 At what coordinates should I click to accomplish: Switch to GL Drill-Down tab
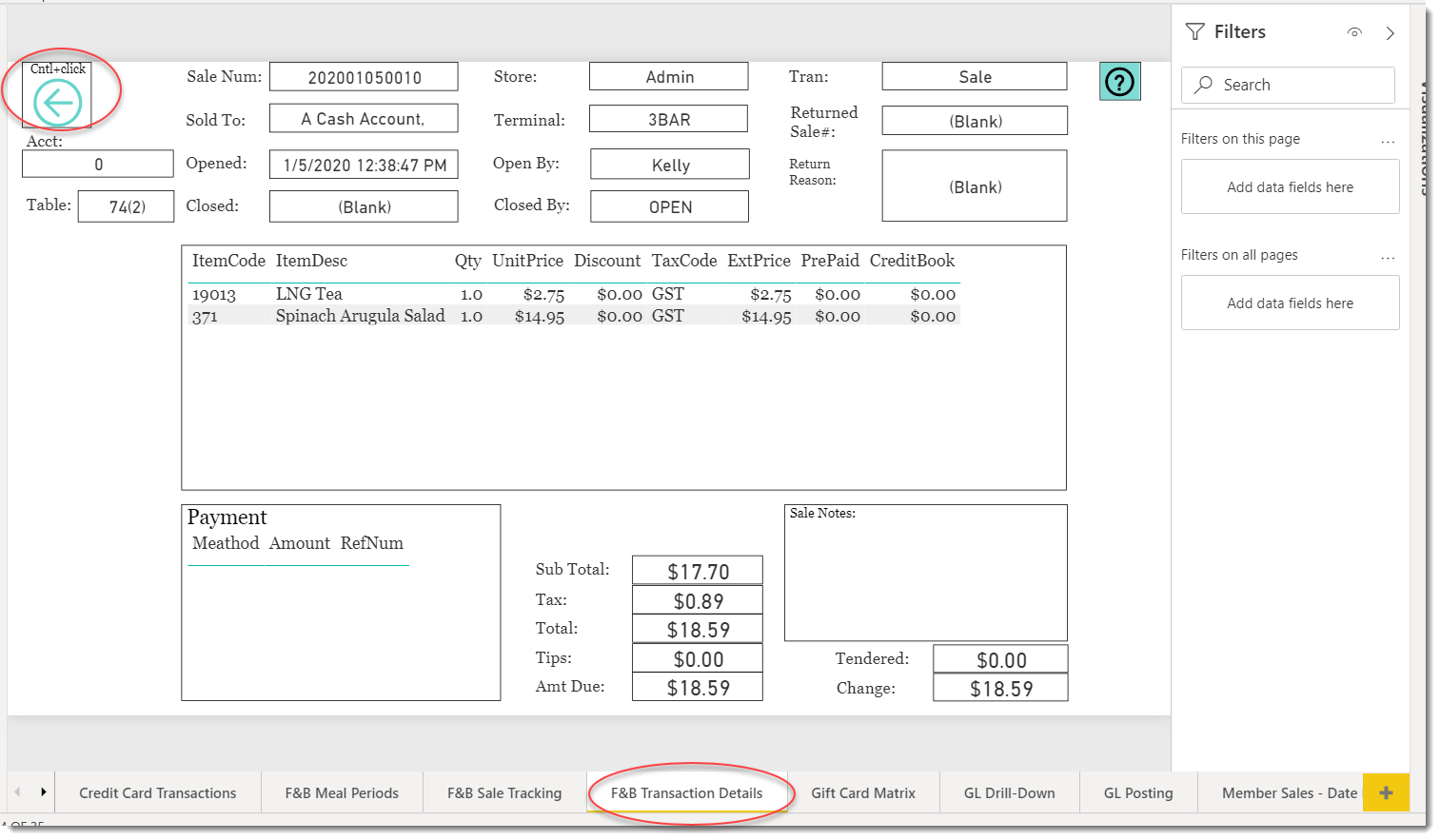click(1009, 792)
